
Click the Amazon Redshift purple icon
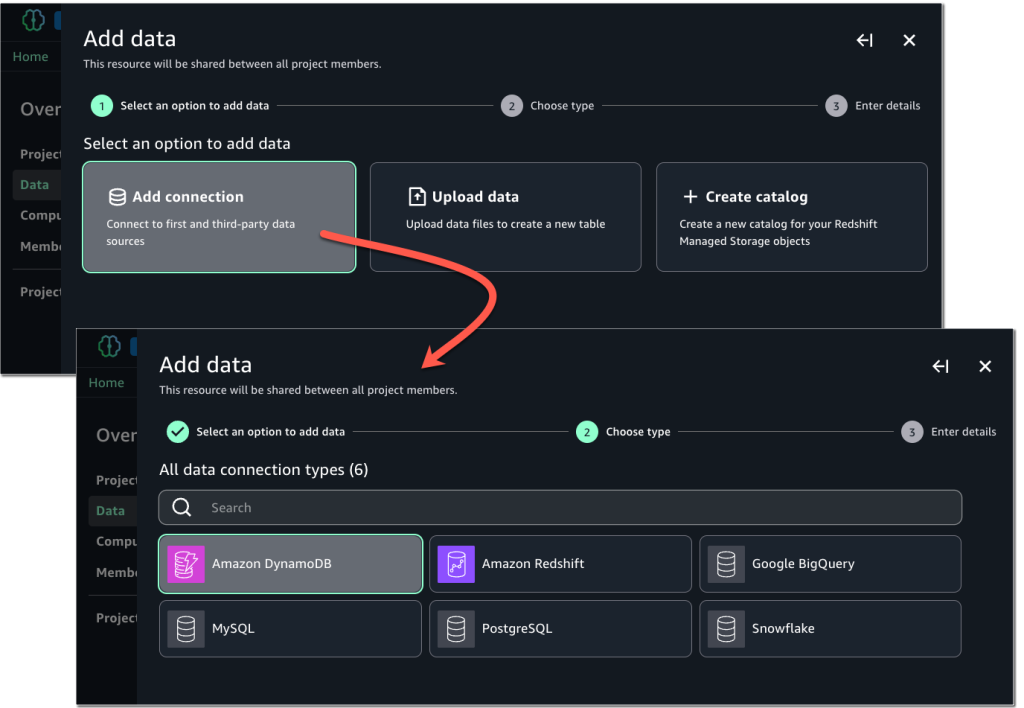[456, 564]
